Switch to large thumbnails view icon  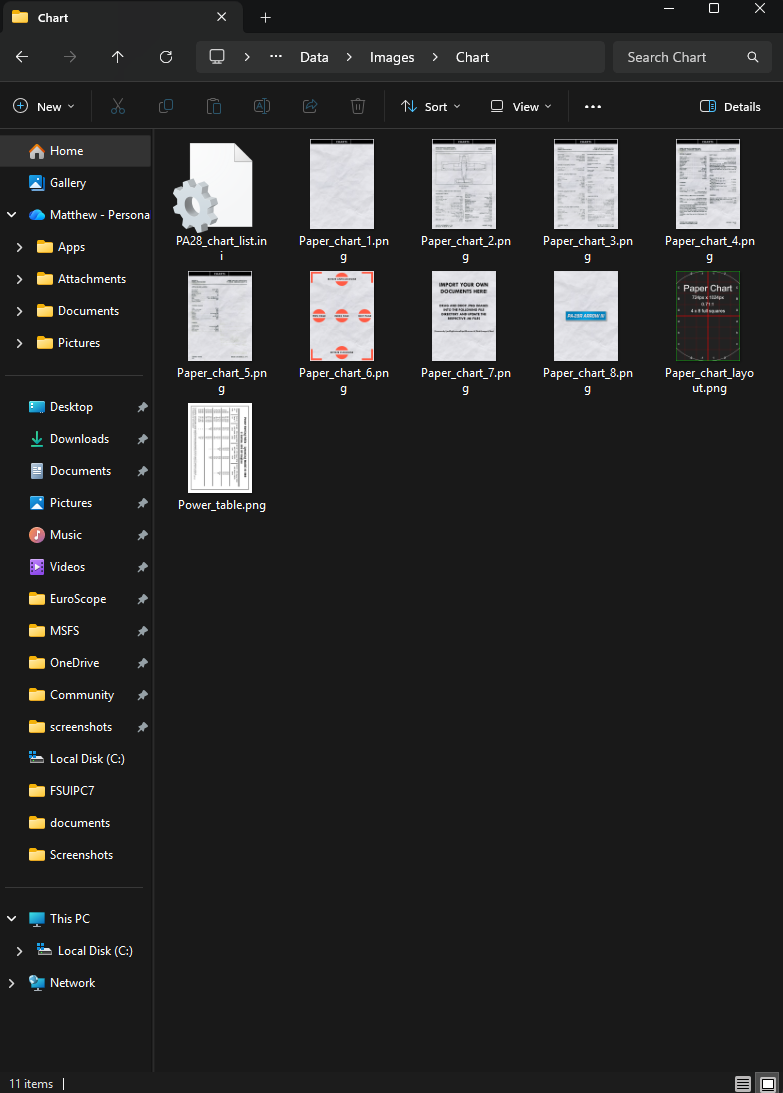click(x=768, y=1084)
